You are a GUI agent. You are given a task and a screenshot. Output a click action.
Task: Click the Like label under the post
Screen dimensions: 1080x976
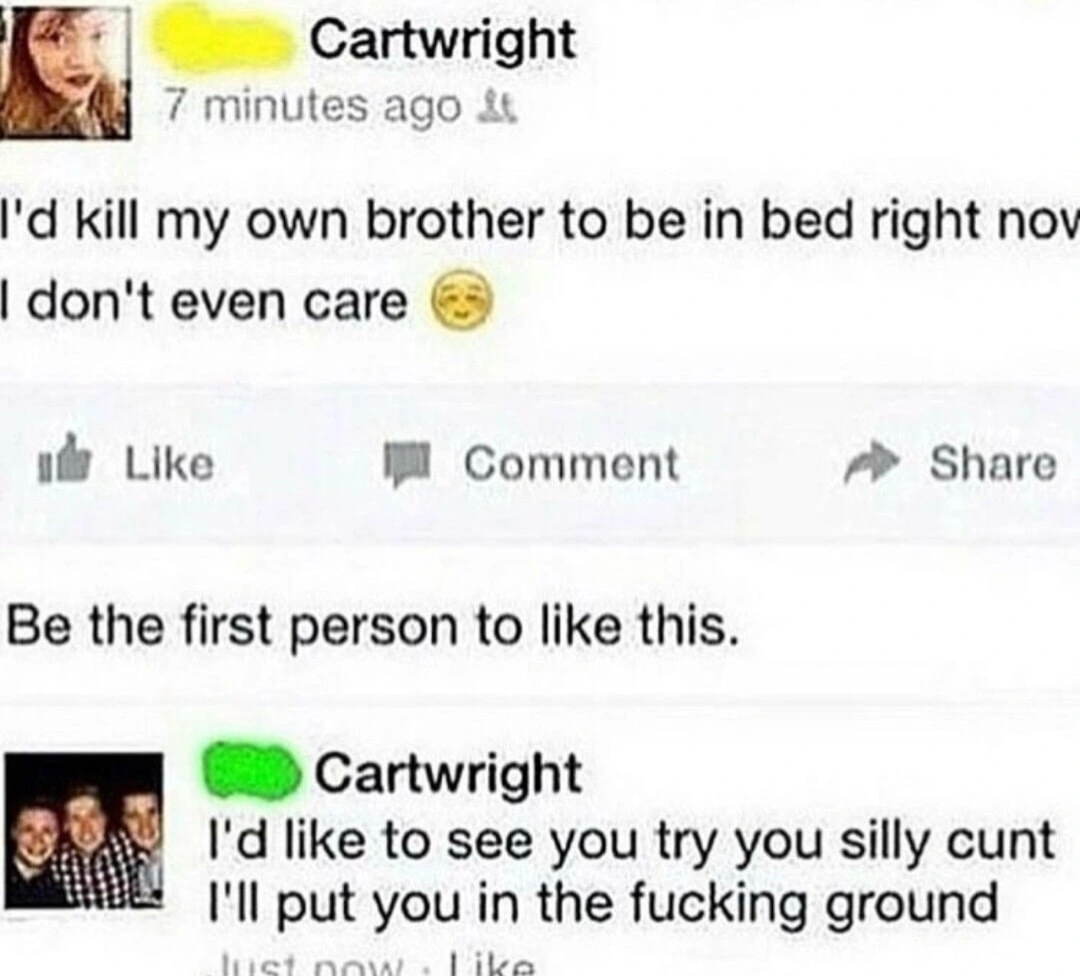click(169, 464)
